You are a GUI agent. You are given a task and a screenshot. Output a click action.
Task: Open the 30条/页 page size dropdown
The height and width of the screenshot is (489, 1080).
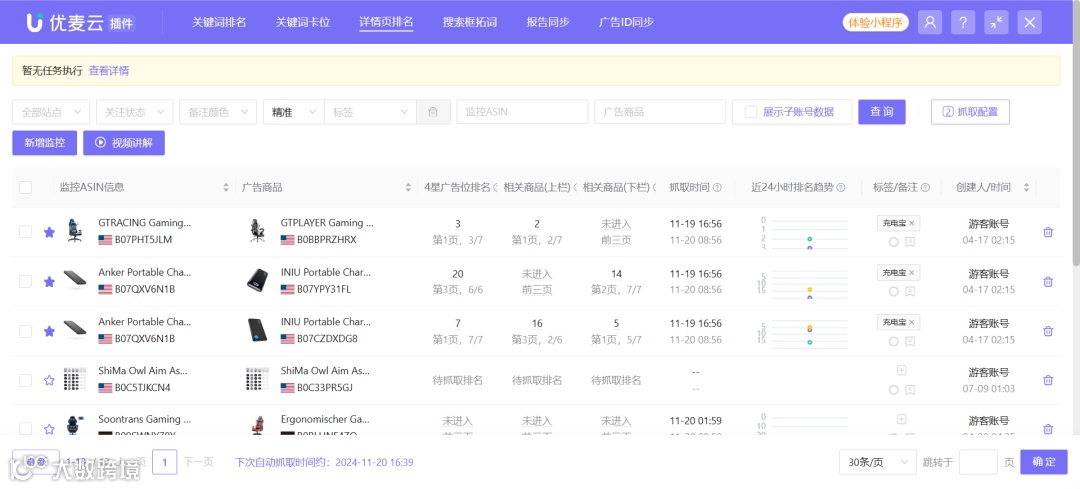point(878,462)
